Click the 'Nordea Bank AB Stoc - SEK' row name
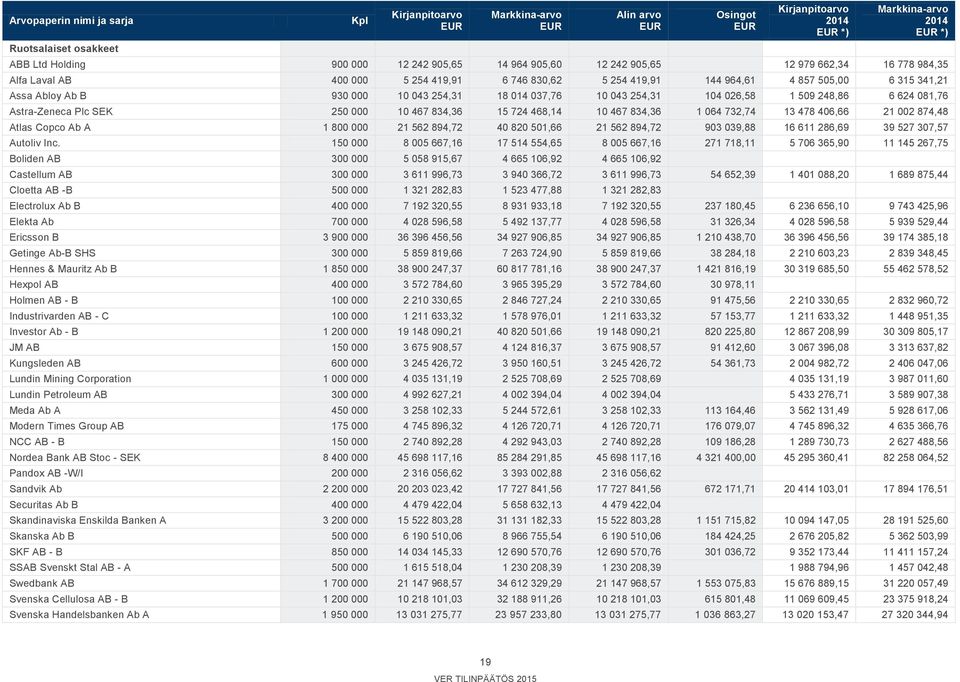The height and width of the screenshot is (682, 960). point(75,457)
